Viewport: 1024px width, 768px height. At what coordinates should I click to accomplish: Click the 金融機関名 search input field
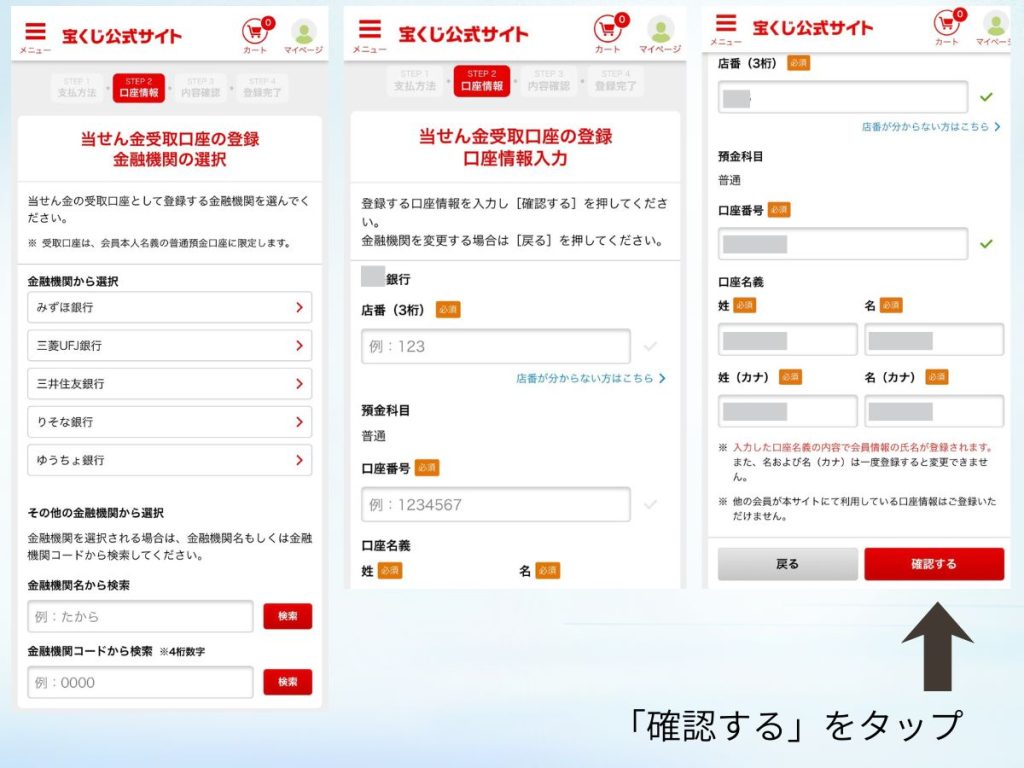pyautogui.click(x=140, y=616)
